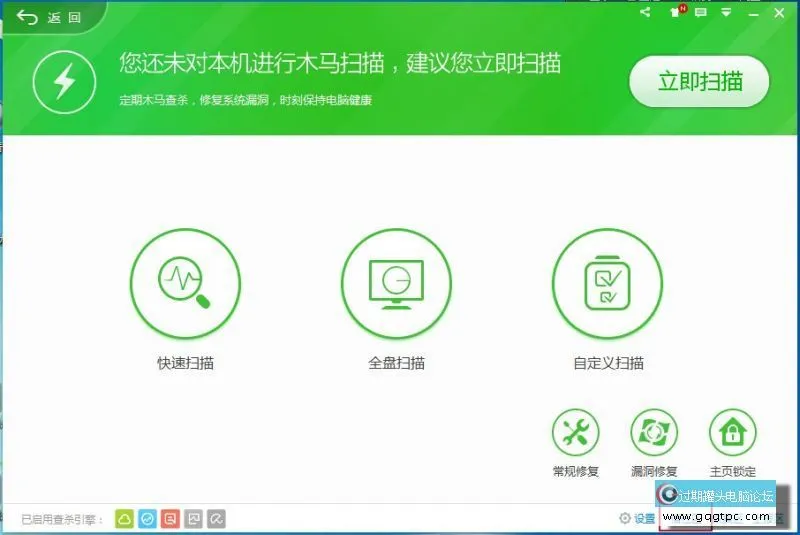
Task: Click the 快速扫描 label
Action: [x=185, y=363]
